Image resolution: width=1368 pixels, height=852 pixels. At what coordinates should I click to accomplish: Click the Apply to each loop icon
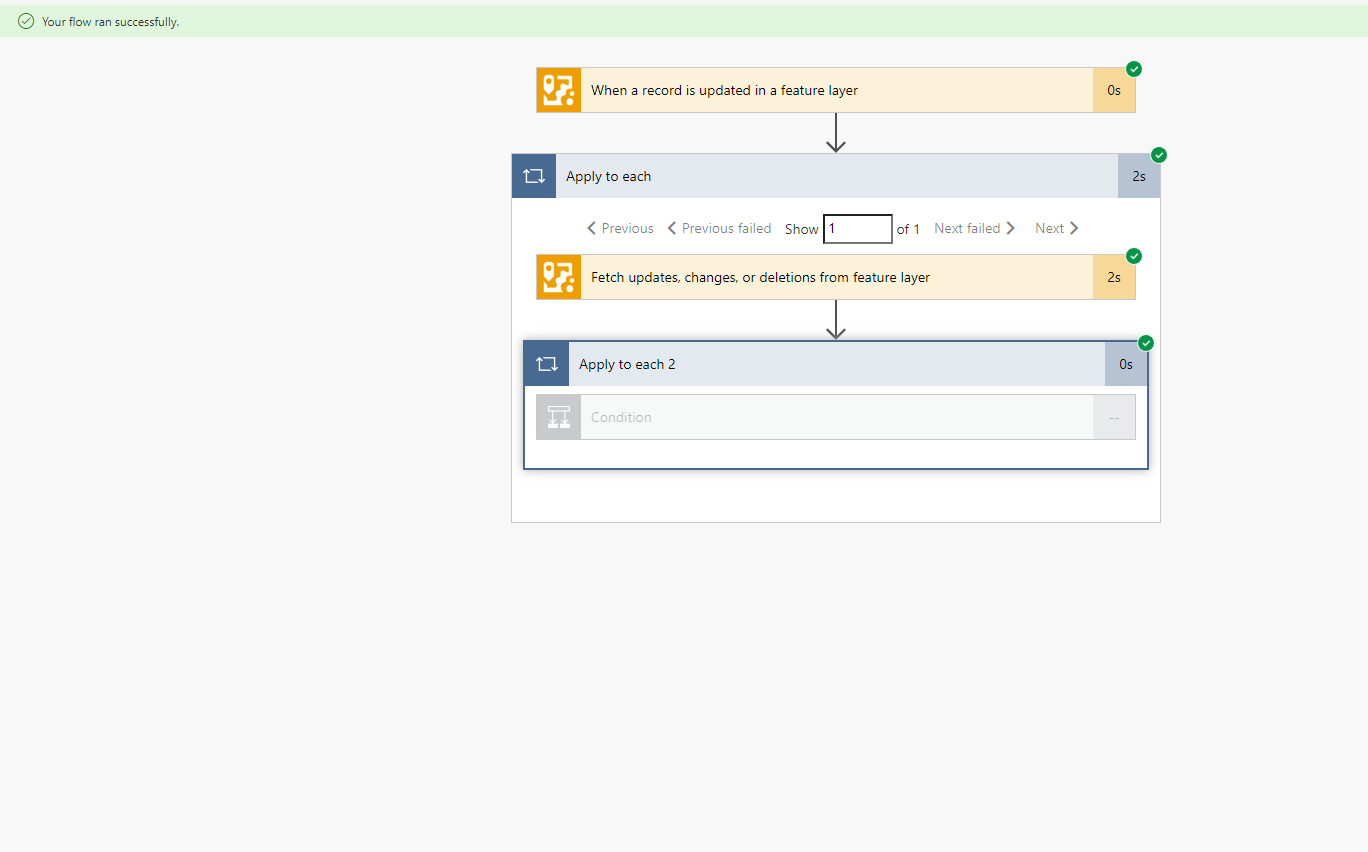pyautogui.click(x=533, y=175)
